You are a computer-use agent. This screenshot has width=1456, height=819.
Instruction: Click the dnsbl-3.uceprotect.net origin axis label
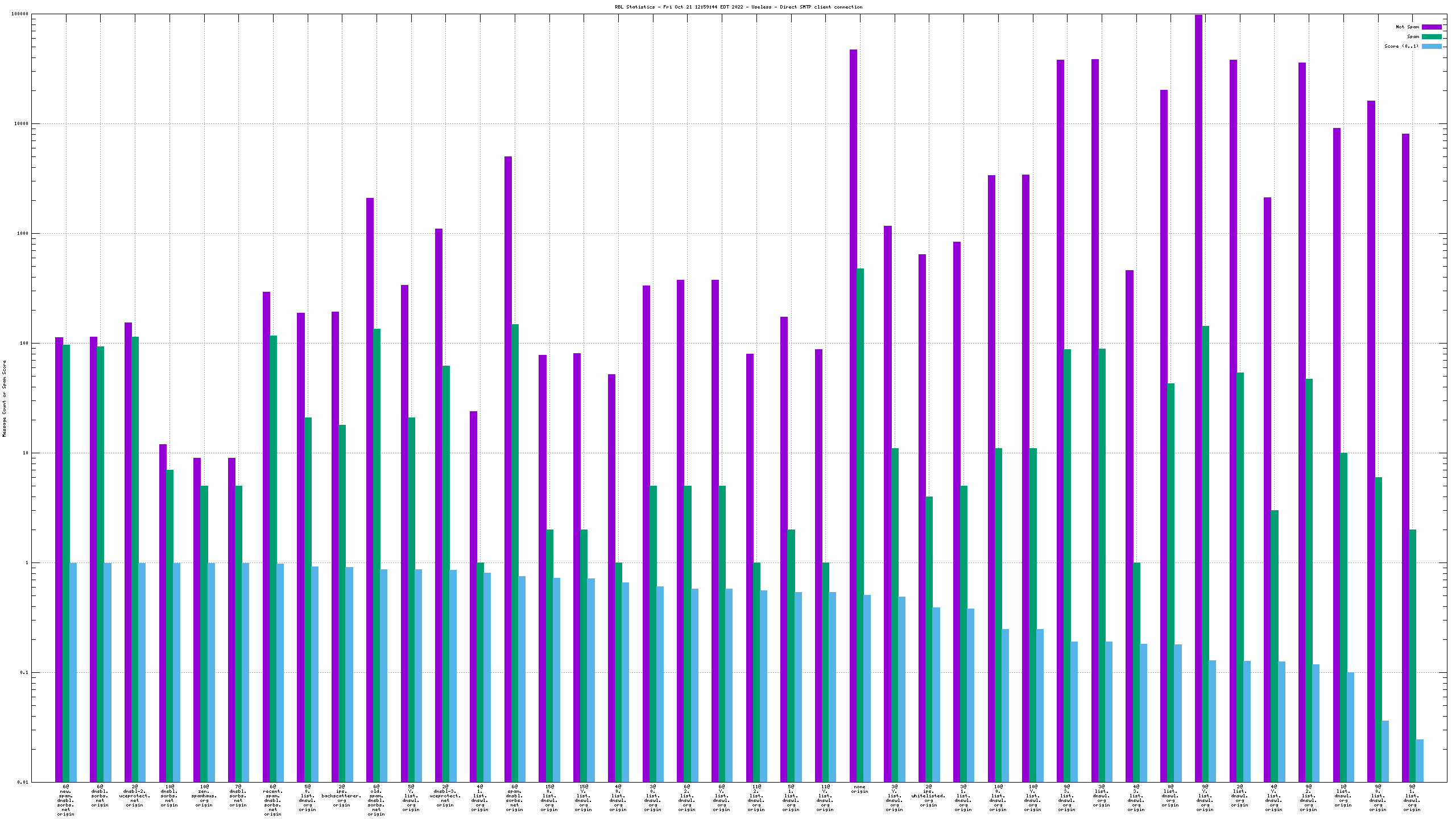445,796
